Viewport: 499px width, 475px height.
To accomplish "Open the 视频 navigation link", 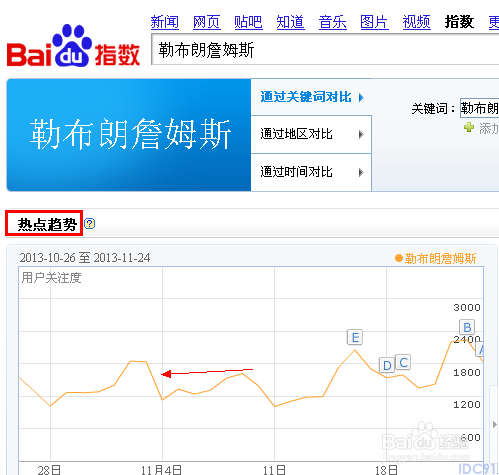I will 416,22.
